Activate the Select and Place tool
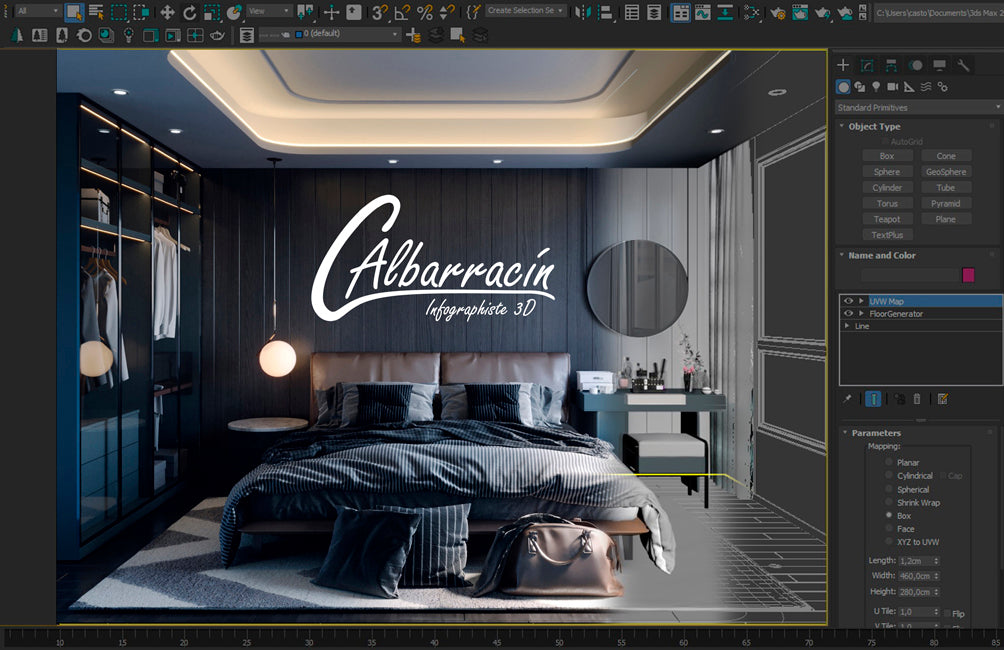This screenshot has height=650, width=1004. [x=234, y=12]
